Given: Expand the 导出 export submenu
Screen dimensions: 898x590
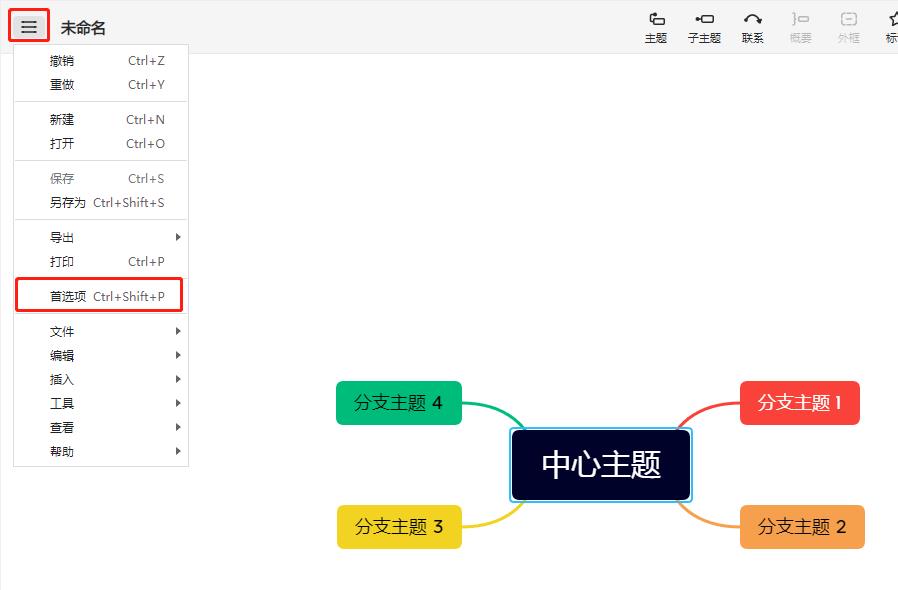Looking at the screenshot, I should point(101,238).
